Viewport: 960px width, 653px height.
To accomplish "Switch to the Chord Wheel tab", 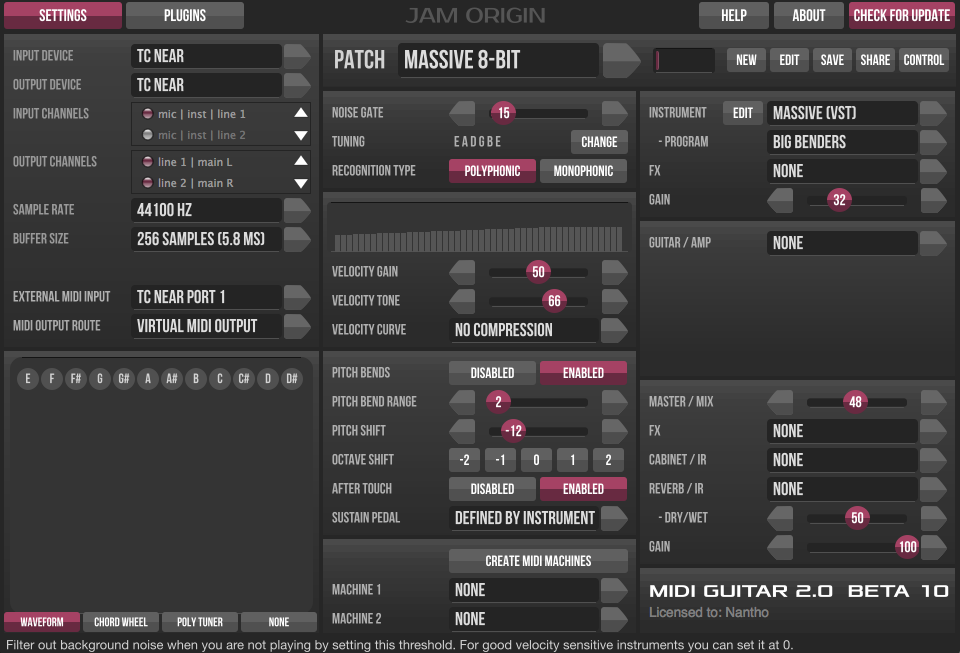I will point(120,621).
